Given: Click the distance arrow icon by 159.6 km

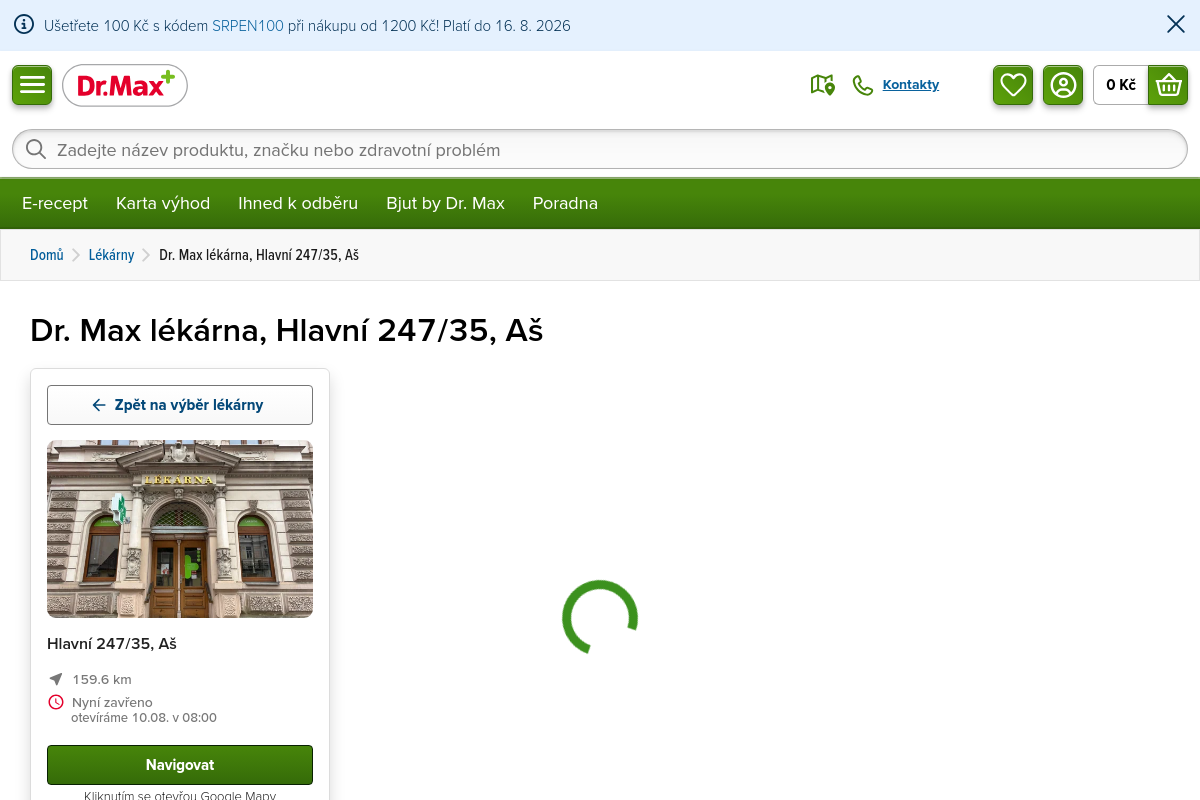Looking at the screenshot, I should (x=56, y=679).
